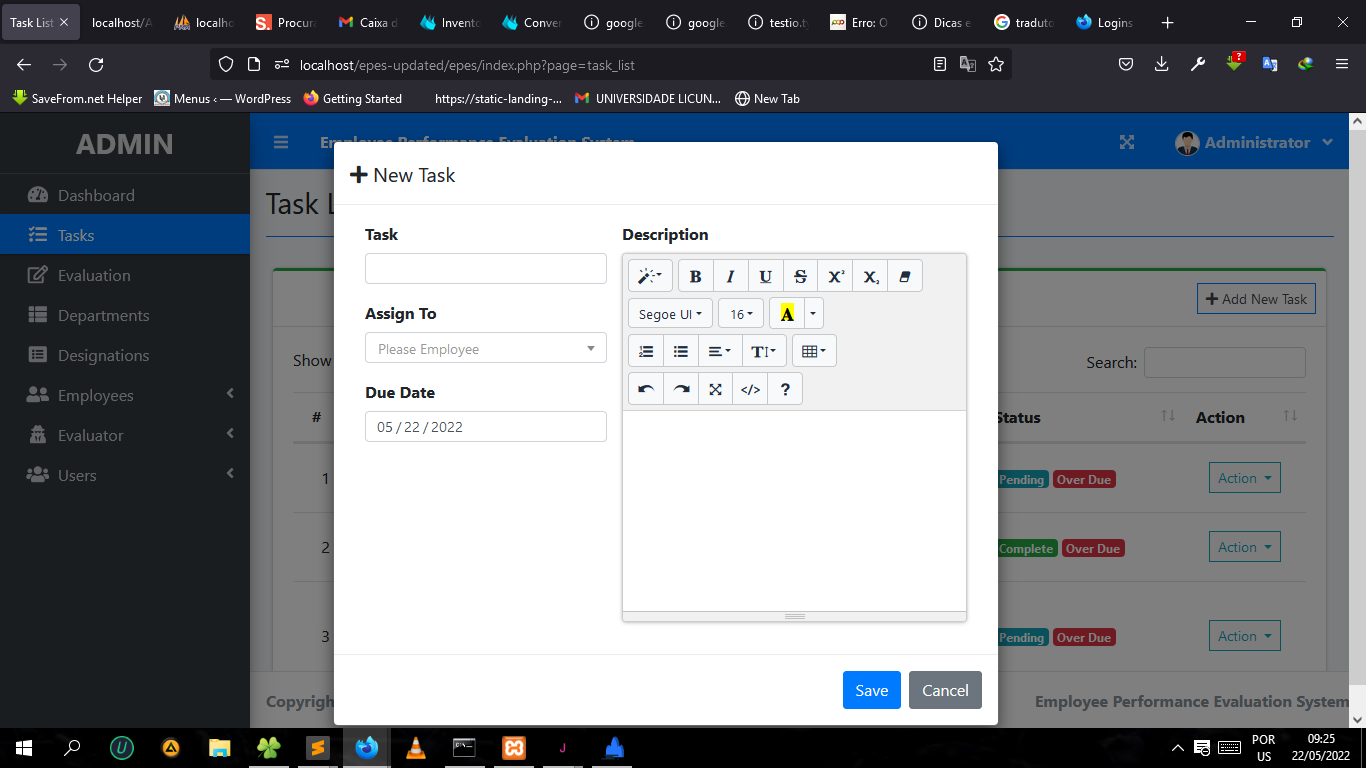Go back using the browser back arrow
The width and height of the screenshot is (1366, 768).
[24, 64]
